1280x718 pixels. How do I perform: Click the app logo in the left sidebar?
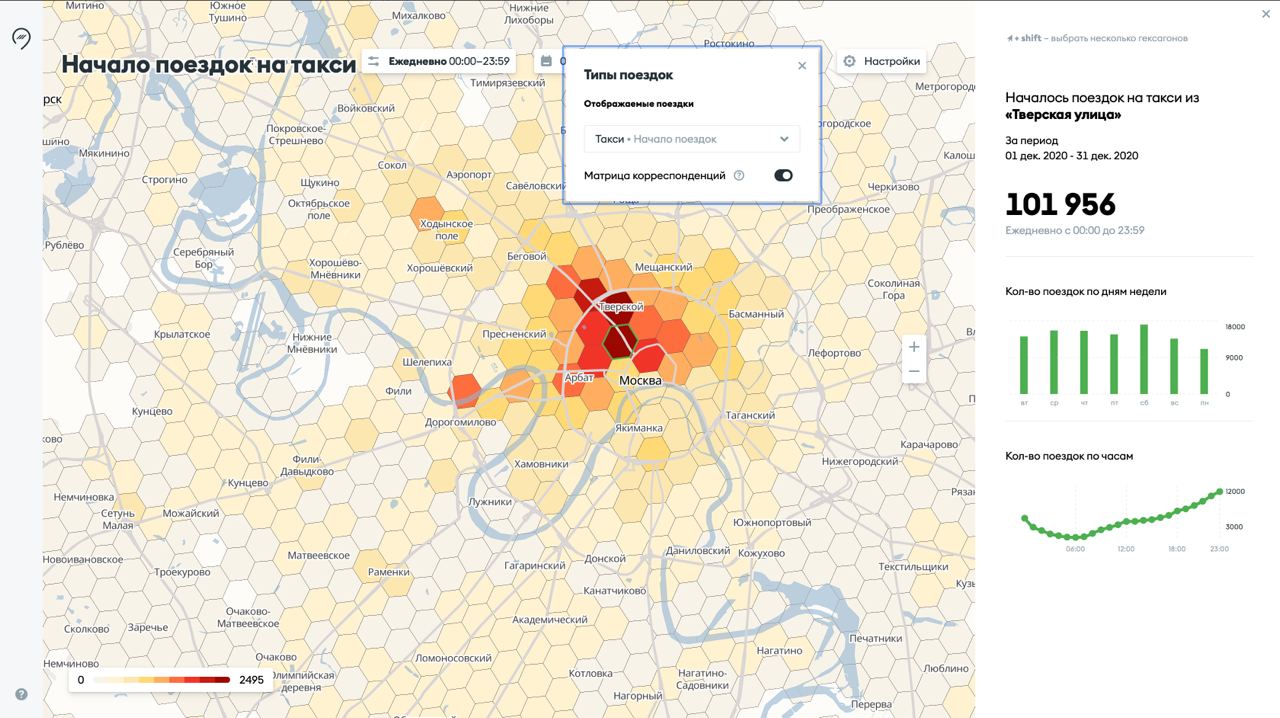click(x=21, y=38)
